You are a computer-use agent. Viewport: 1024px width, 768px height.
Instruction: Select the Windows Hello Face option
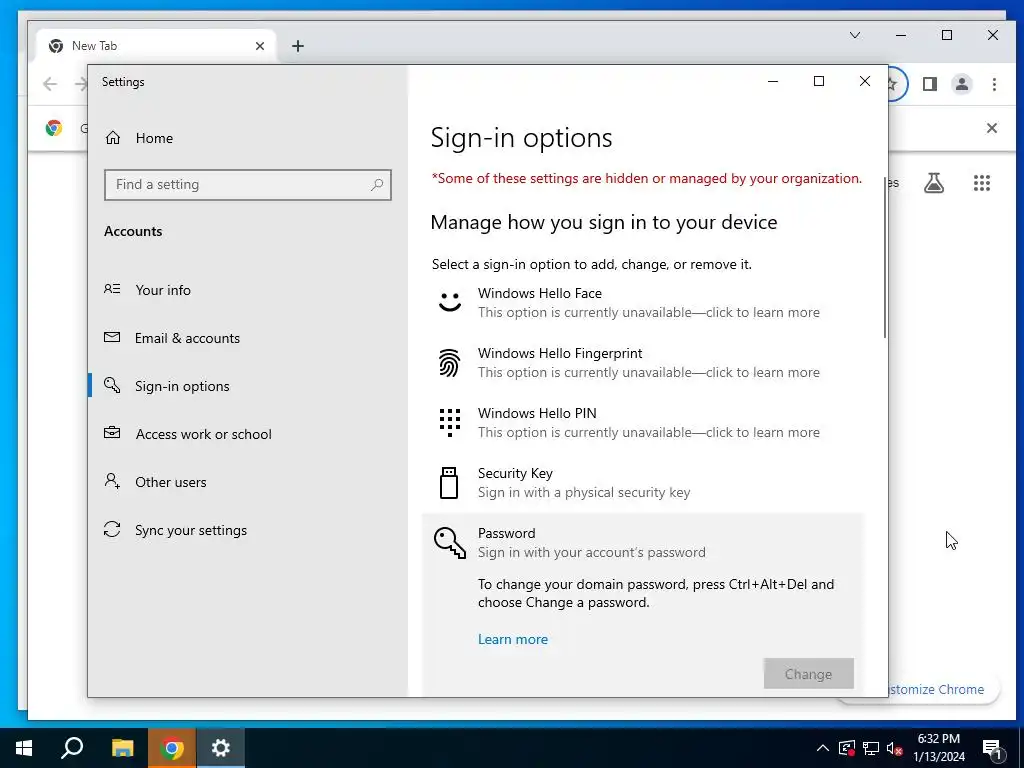click(643, 302)
